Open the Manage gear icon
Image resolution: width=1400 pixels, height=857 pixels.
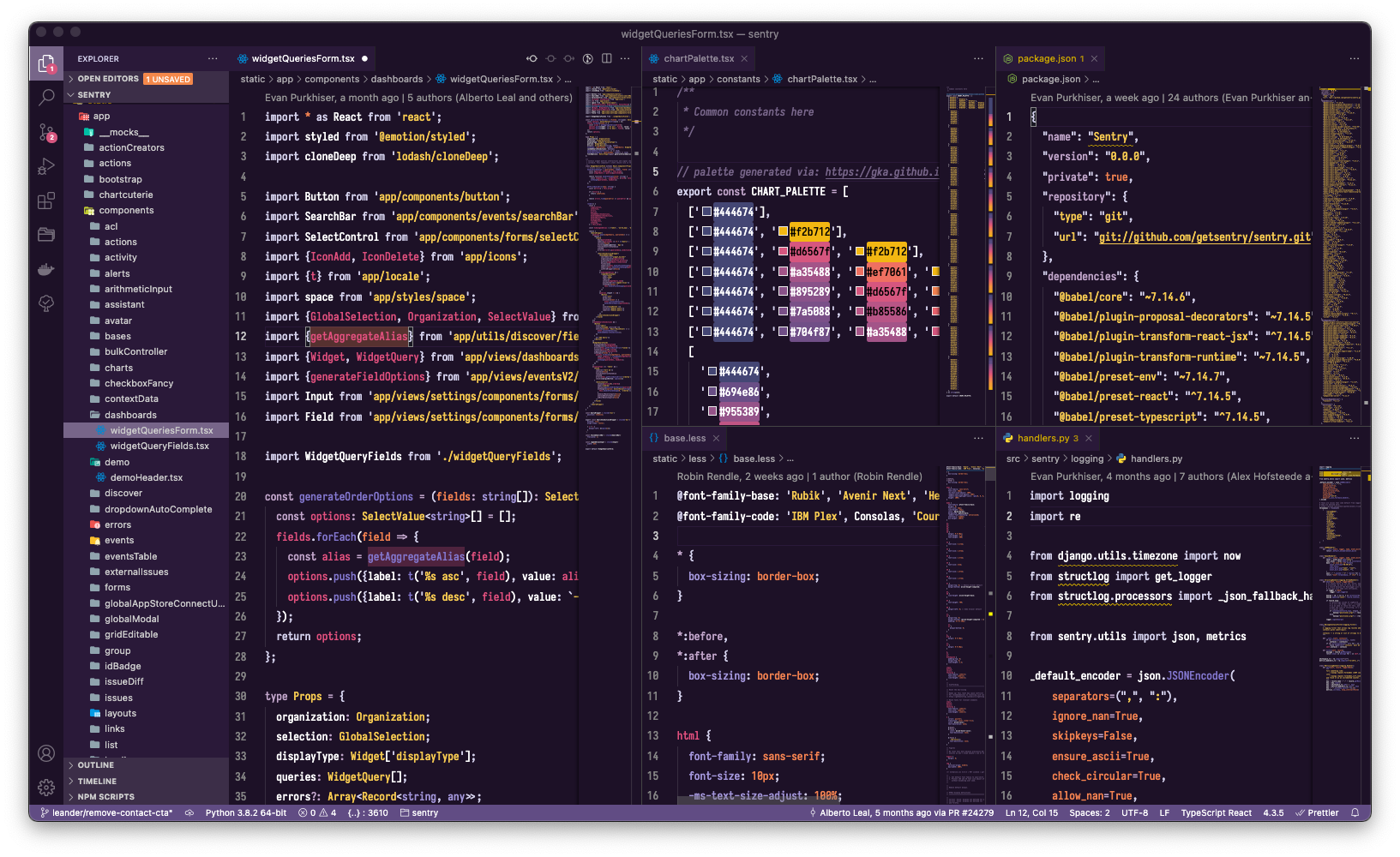[46, 787]
